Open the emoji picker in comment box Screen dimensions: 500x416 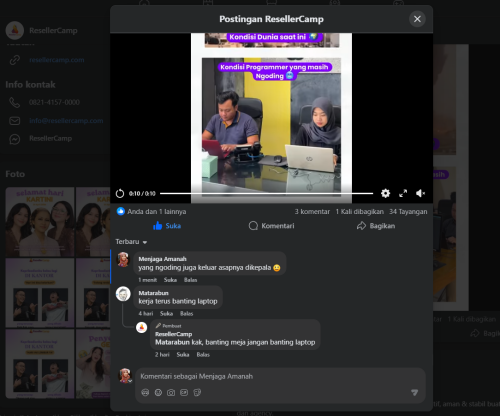[158, 393]
